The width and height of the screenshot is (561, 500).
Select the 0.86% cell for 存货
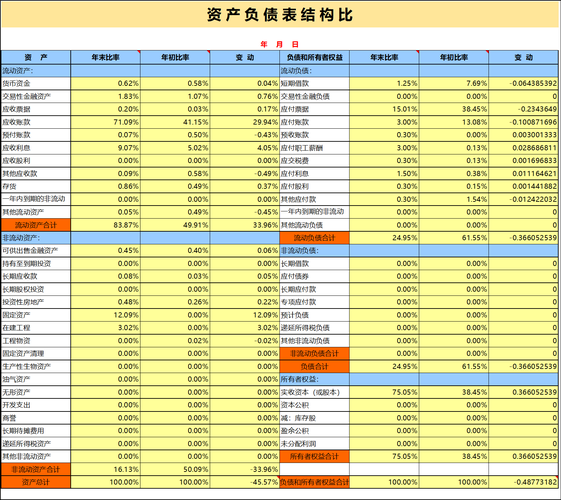tap(106, 186)
